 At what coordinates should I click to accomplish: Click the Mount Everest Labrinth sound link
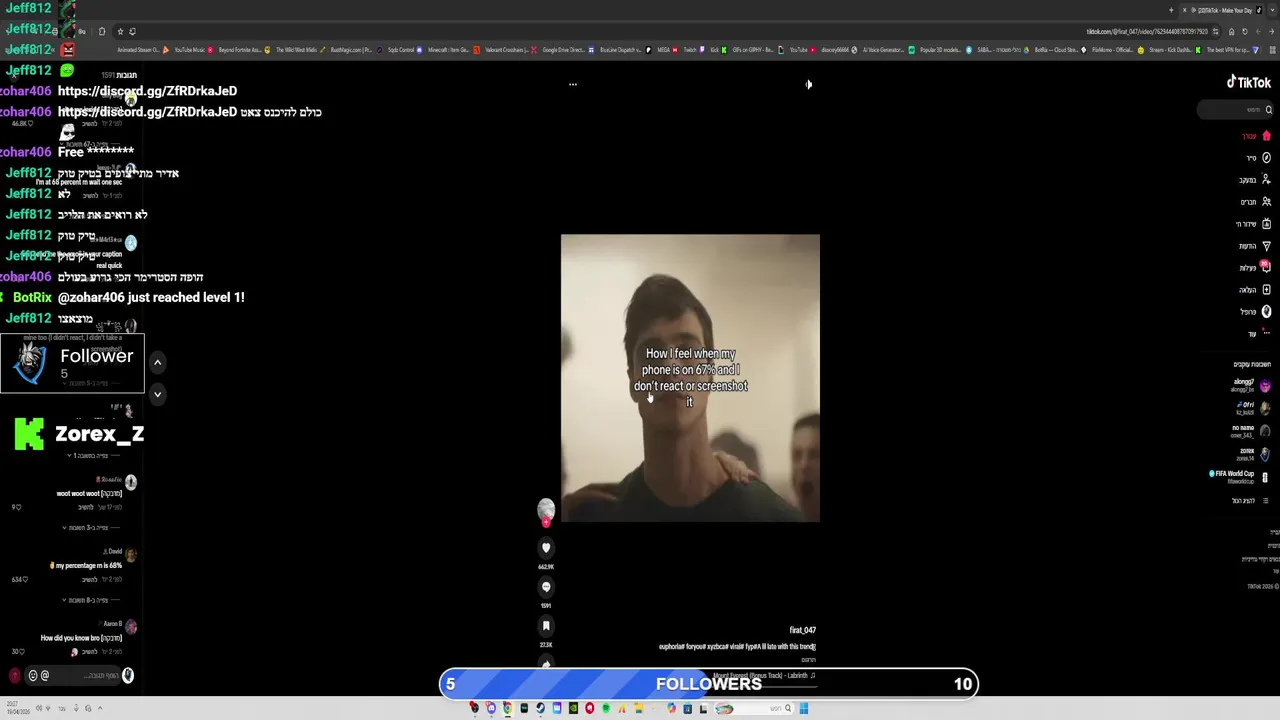click(x=764, y=676)
